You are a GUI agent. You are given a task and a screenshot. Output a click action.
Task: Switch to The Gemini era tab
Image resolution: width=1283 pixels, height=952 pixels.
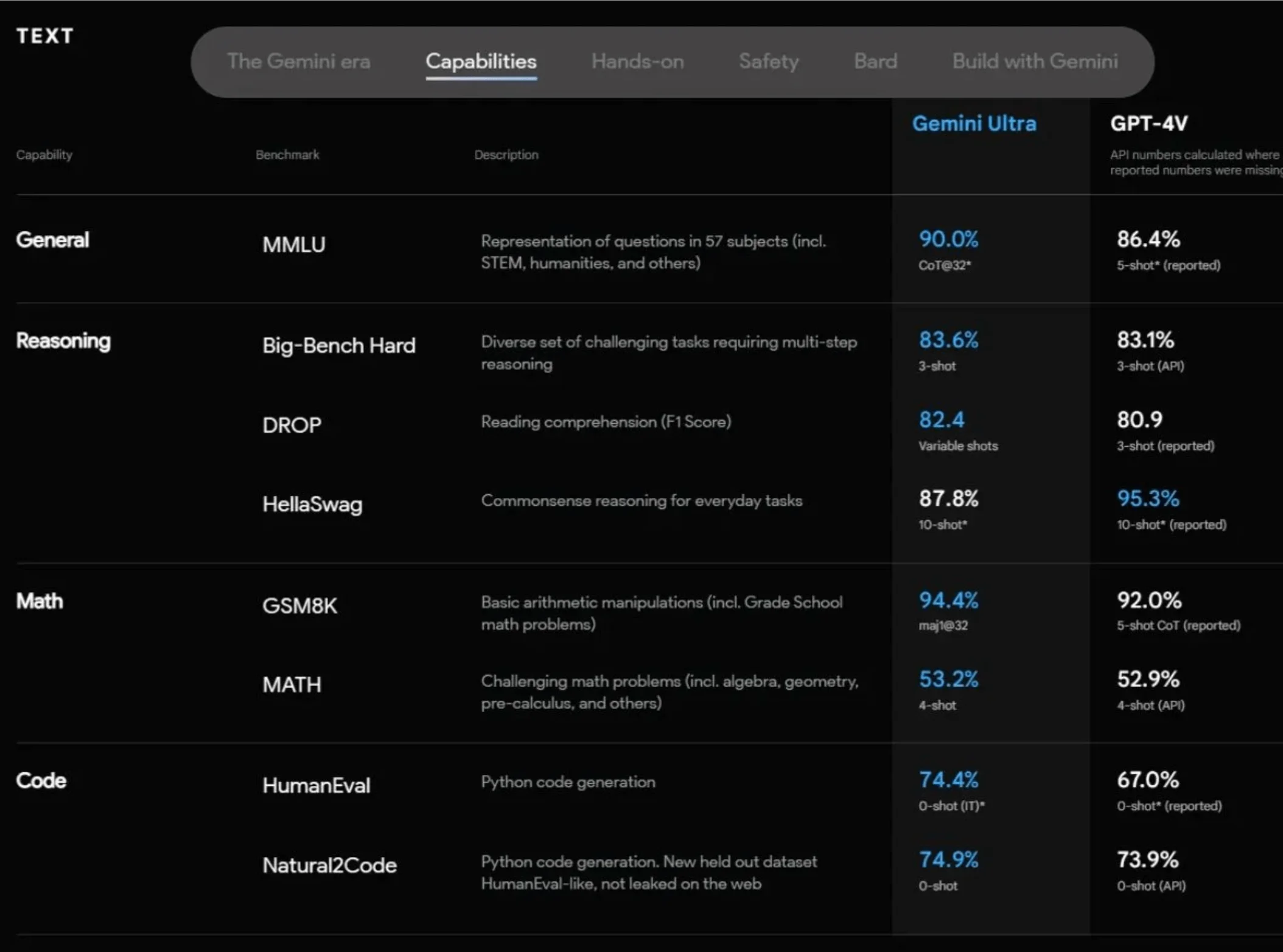pyautogui.click(x=299, y=61)
